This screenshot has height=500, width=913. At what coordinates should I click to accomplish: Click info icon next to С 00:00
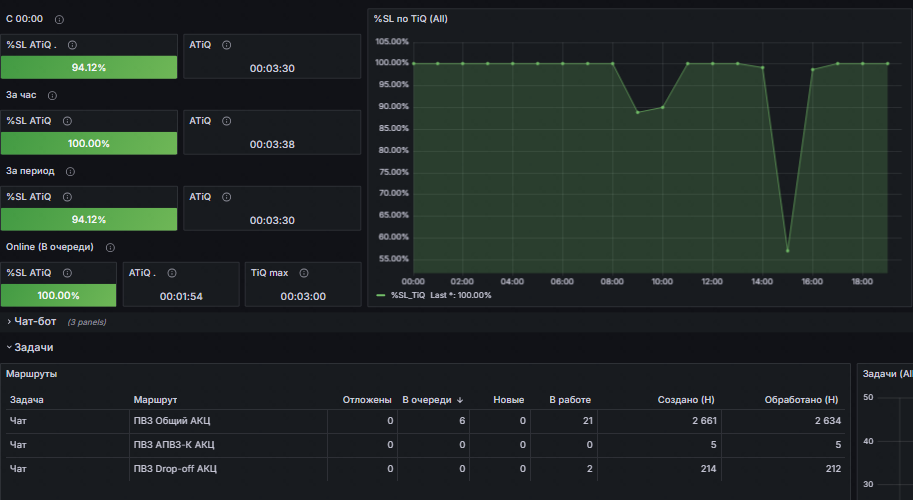(x=59, y=19)
